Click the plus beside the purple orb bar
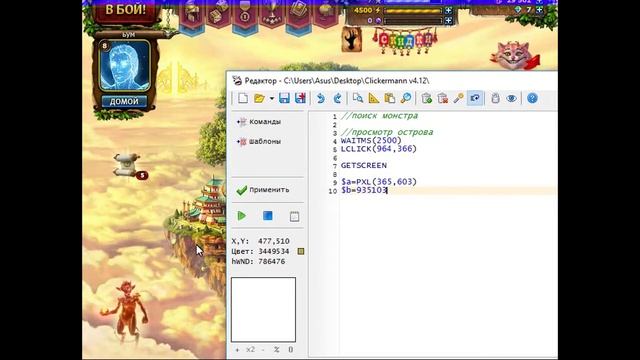 coord(449,20)
